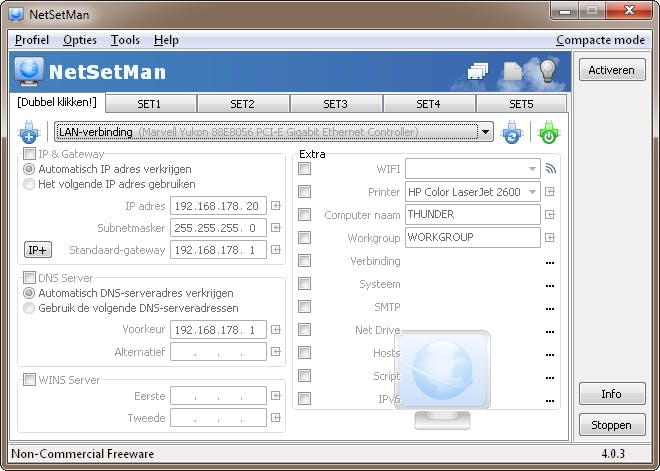The width and height of the screenshot is (660, 471).
Task: Get current value icon beside Voorkeur DNS
Action: click(276, 330)
